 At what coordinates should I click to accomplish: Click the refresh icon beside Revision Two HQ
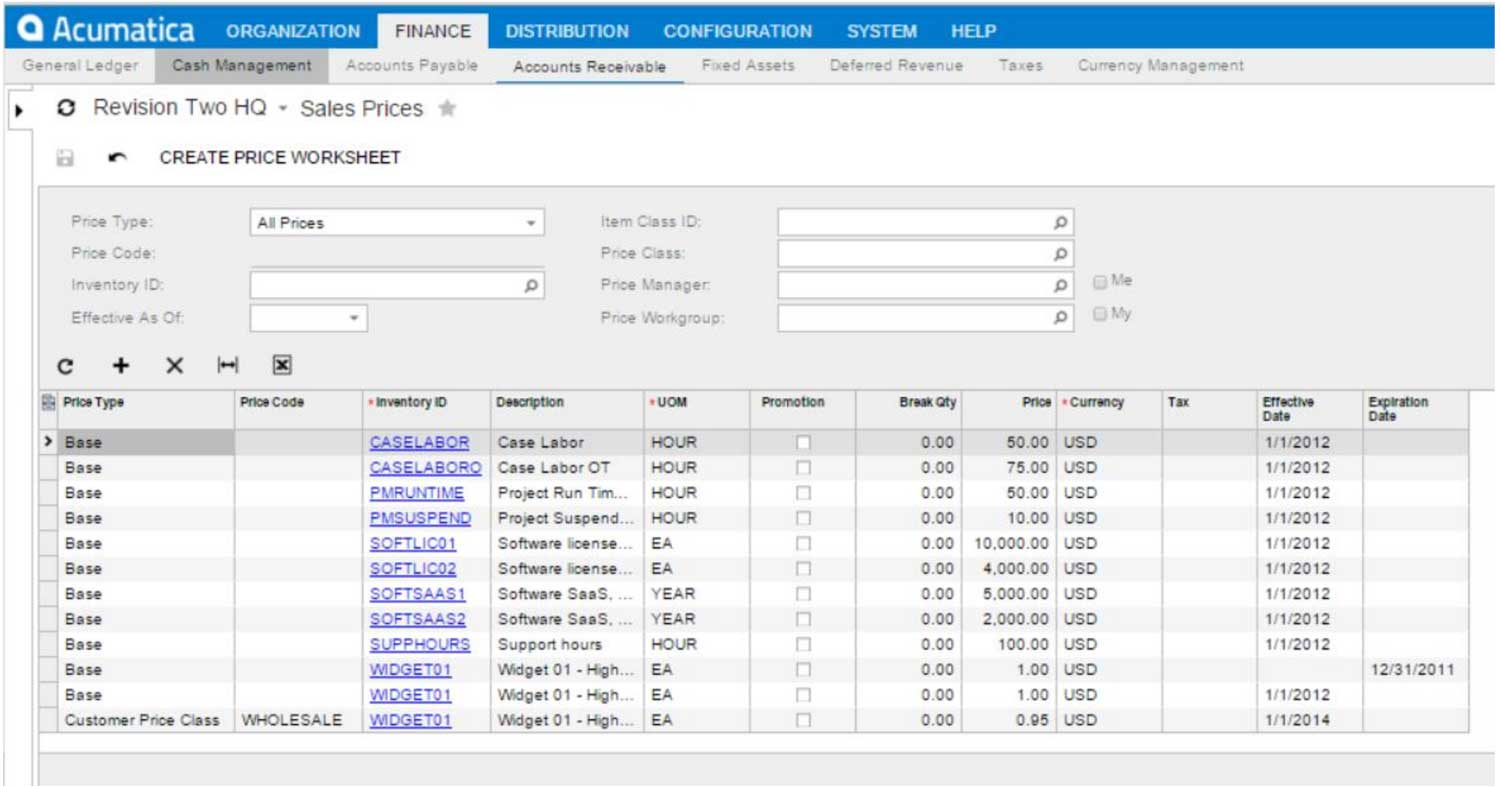[x=67, y=108]
